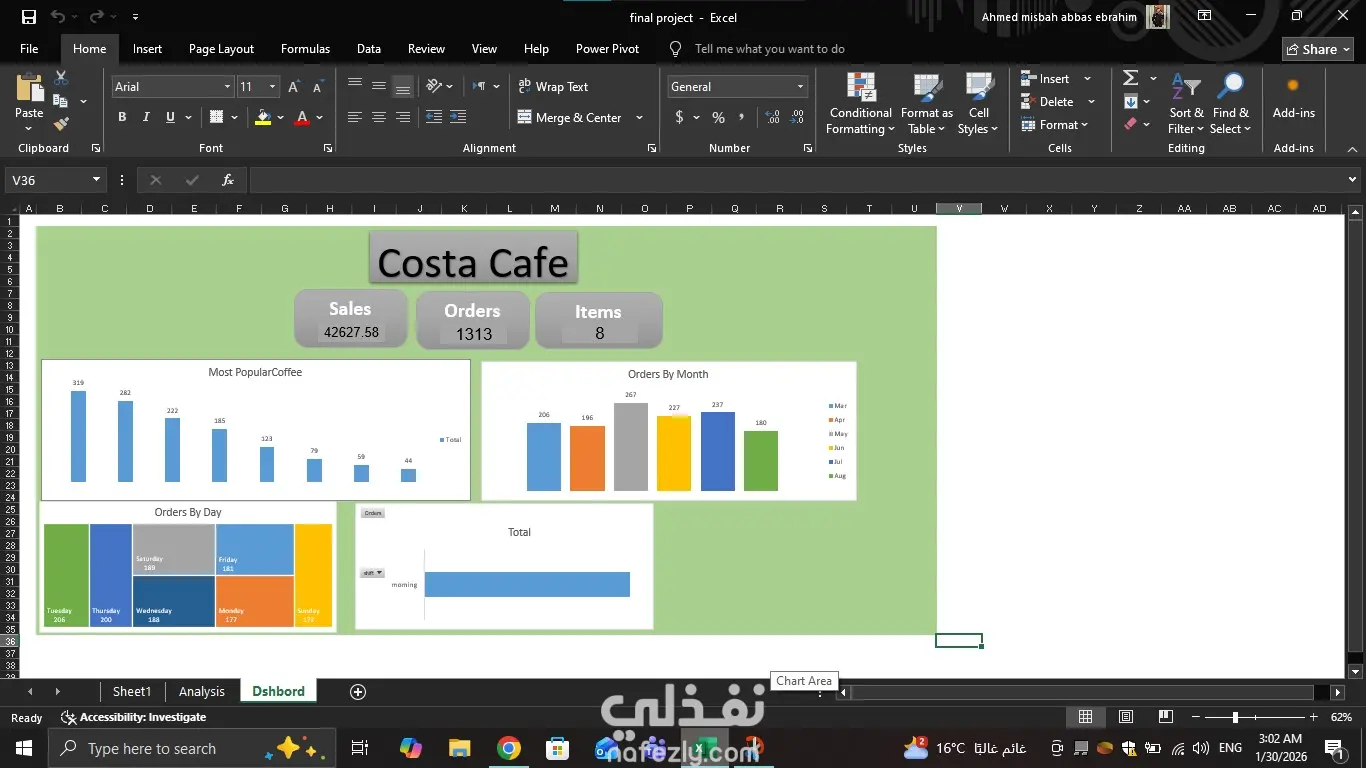Add a new sheet with plus icon
1366x768 pixels.
pyautogui.click(x=358, y=692)
